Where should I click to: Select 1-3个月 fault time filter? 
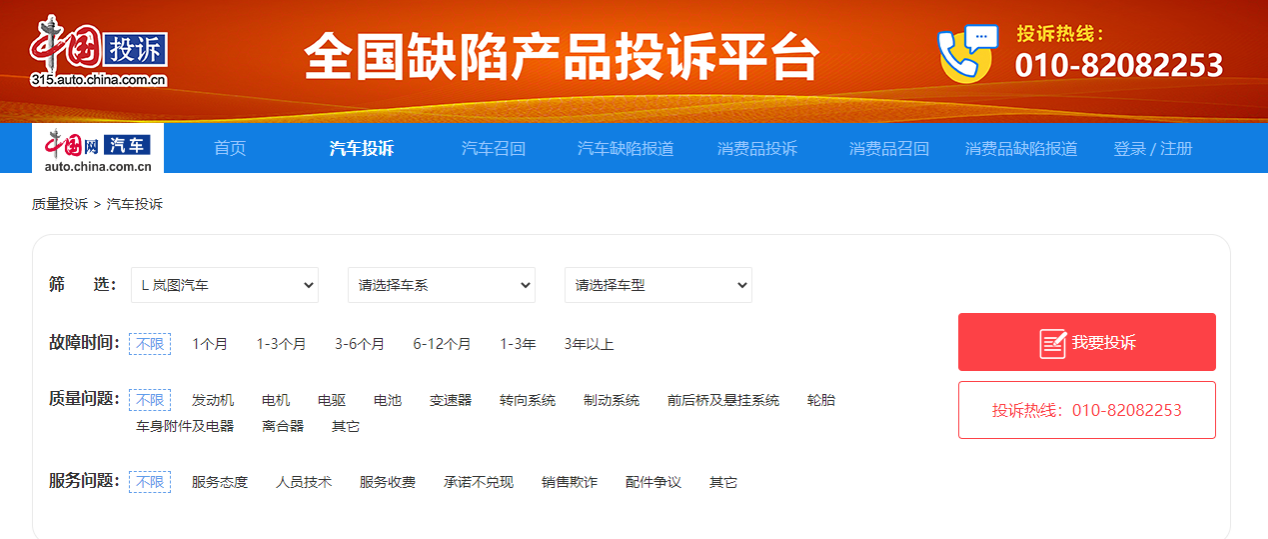click(281, 344)
